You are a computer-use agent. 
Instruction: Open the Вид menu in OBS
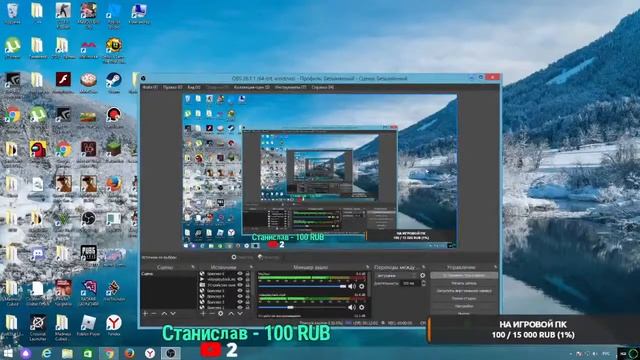tap(194, 87)
